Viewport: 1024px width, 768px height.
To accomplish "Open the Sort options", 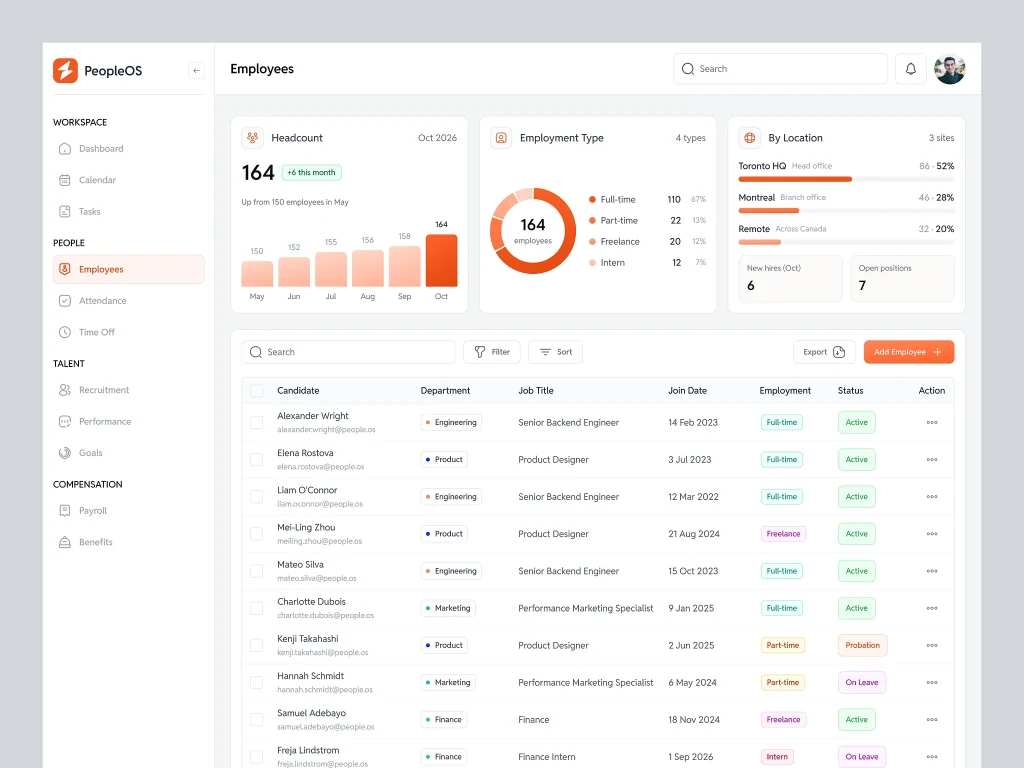I will [555, 352].
